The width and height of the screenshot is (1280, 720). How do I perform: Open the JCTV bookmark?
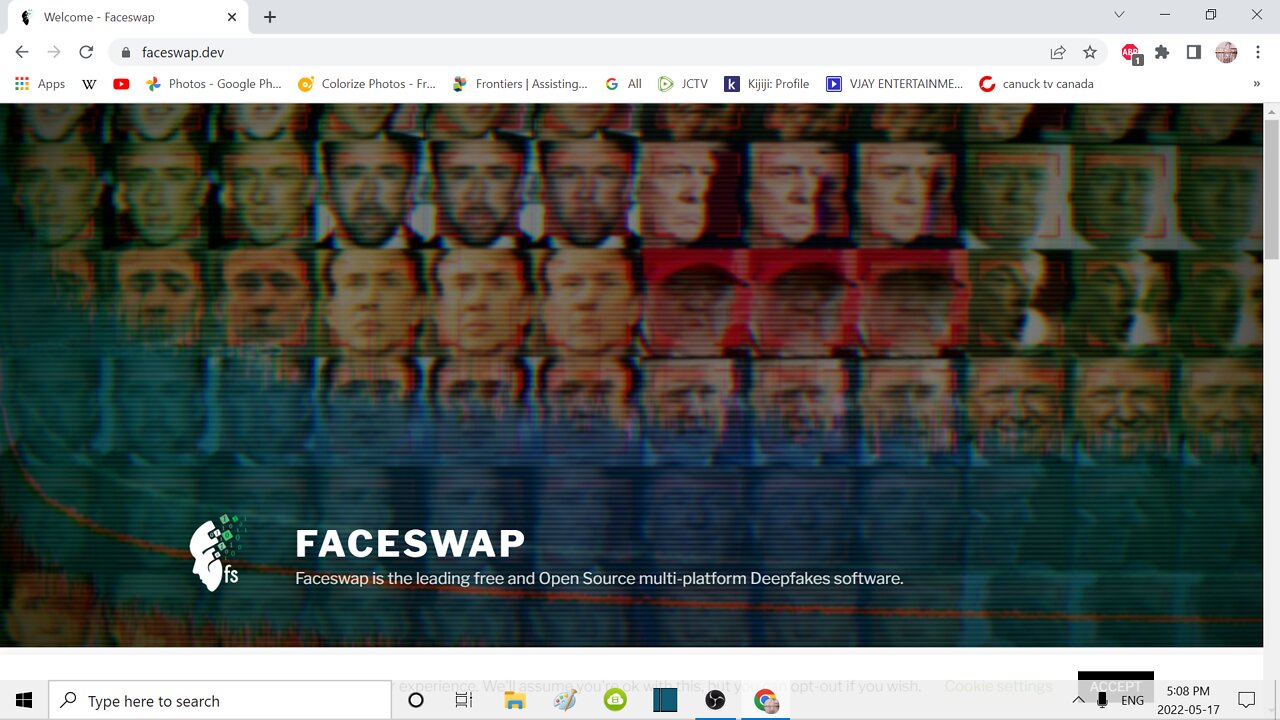(x=683, y=84)
